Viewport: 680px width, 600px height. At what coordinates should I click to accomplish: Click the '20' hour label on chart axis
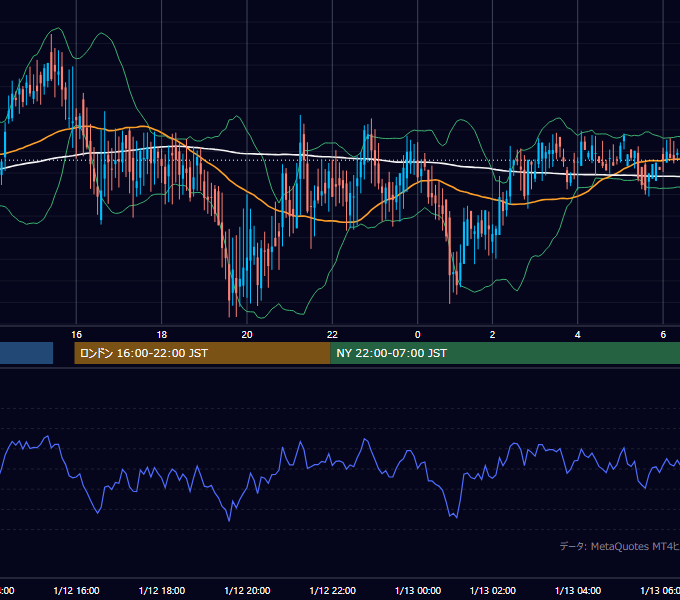pos(247,334)
